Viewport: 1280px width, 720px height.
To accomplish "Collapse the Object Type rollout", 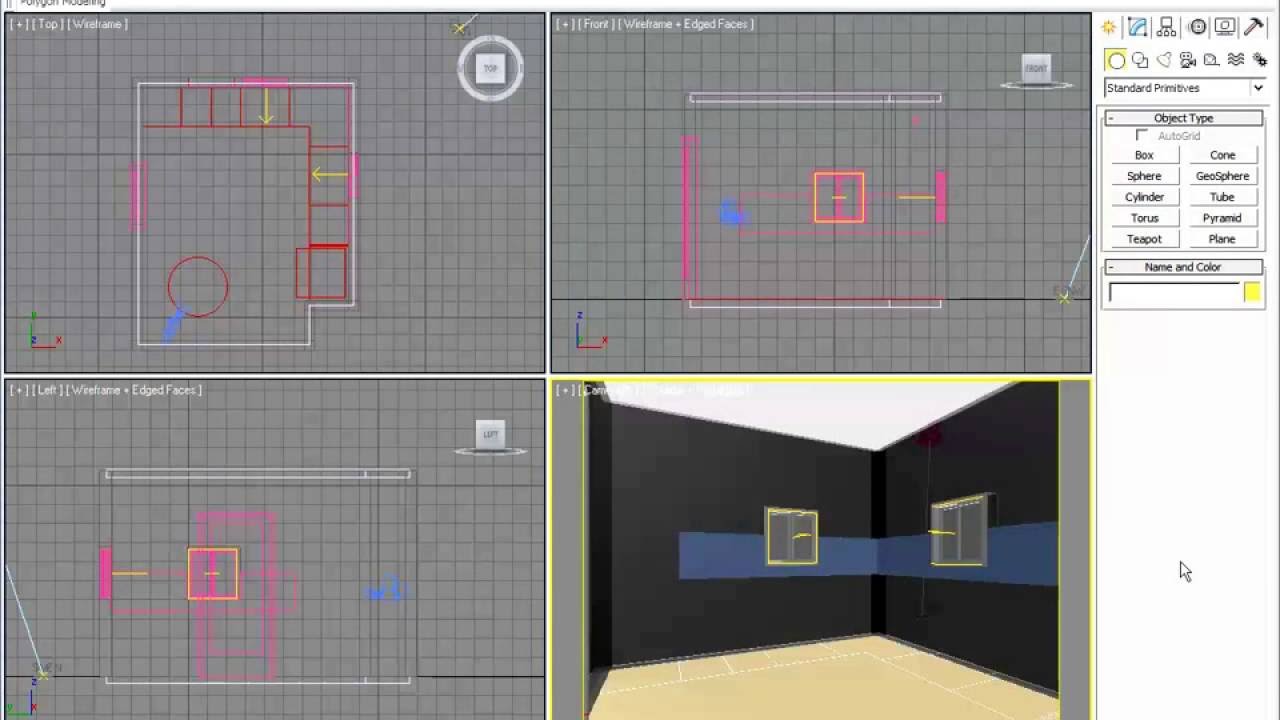I will point(1183,118).
